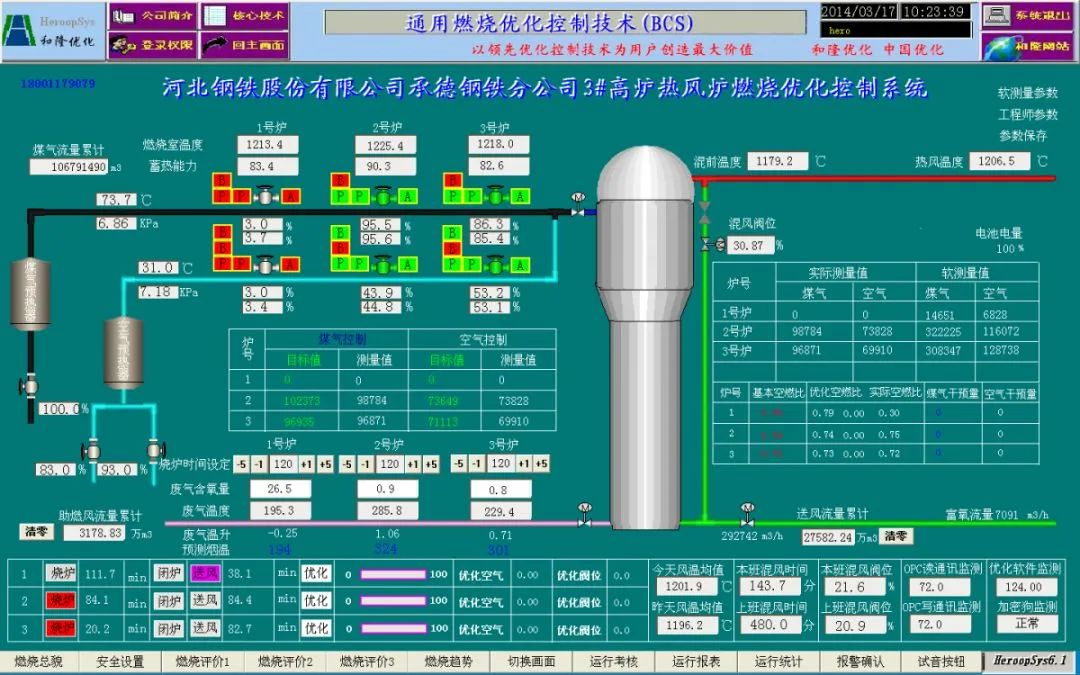Open the 工程师参数 link
The width and height of the screenshot is (1080, 675).
click(1028, 114)
